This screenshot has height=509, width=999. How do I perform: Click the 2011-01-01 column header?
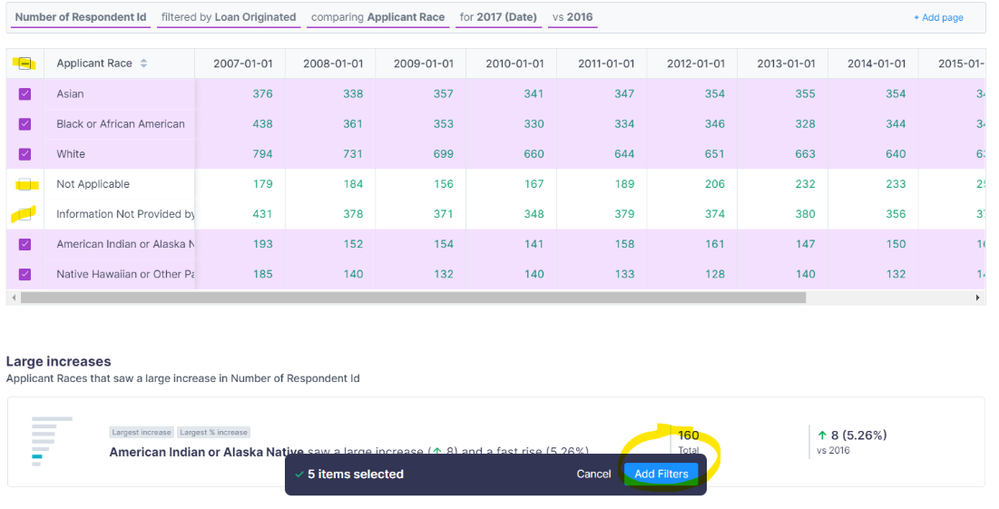point(602,63)
